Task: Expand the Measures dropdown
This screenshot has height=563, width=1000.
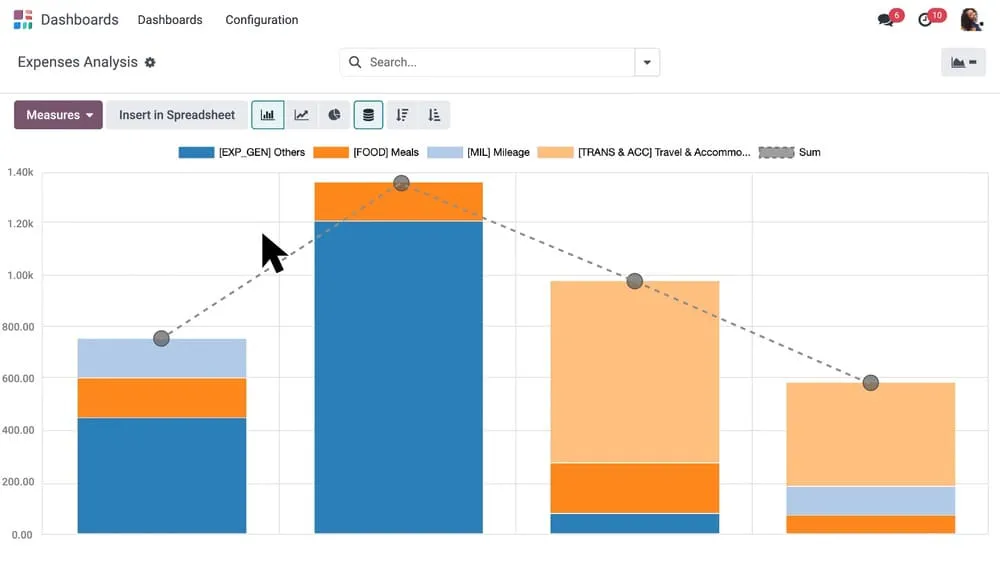Action: [59, 115]
